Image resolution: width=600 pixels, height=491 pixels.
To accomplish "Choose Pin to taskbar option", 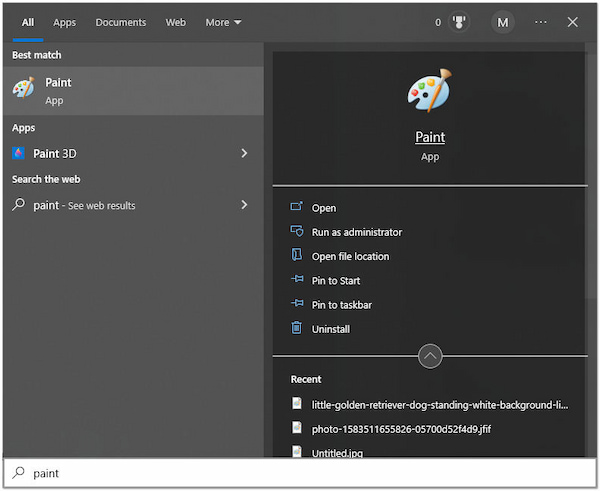I will click(341, 305).
